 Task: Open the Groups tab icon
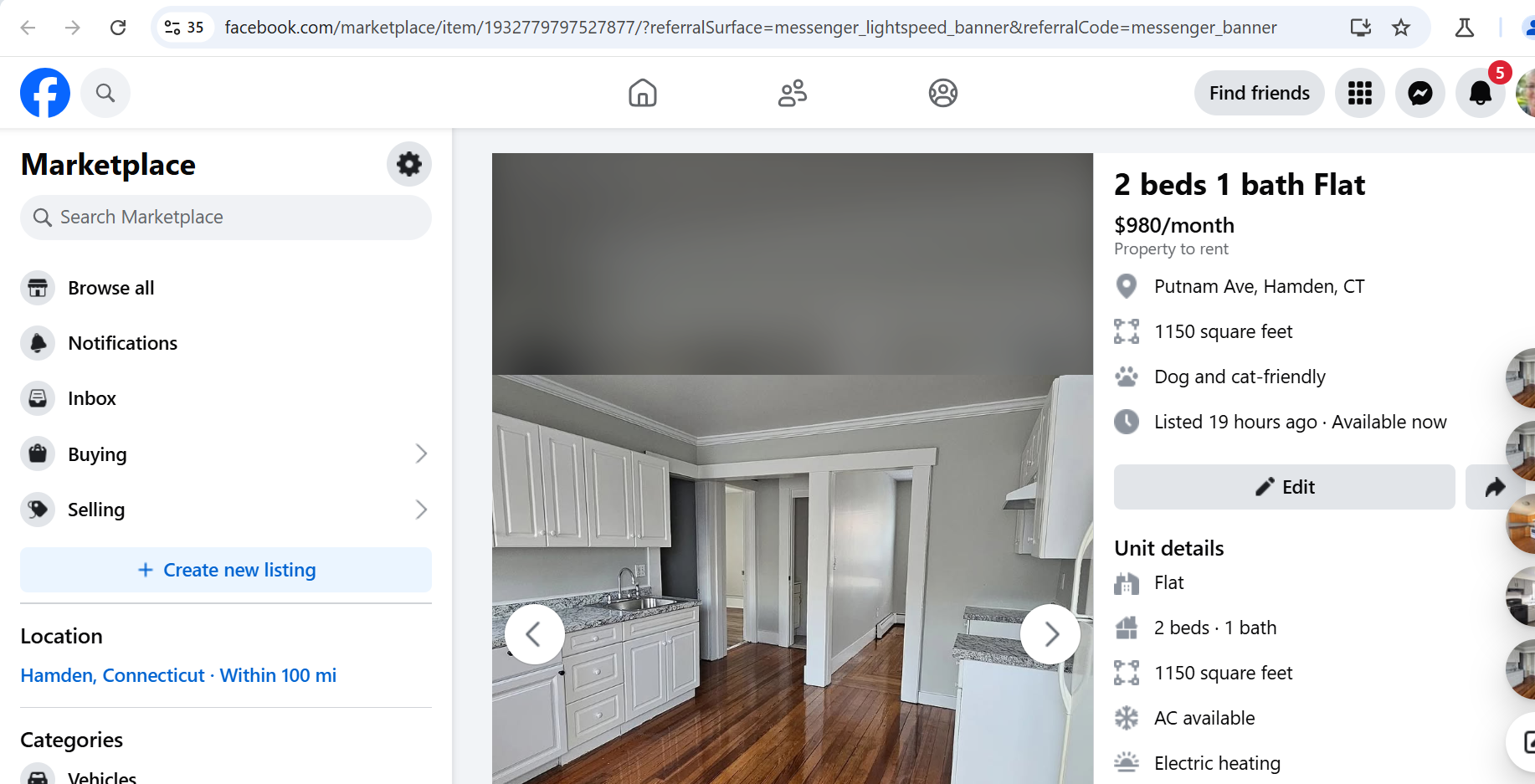[943, 93]
